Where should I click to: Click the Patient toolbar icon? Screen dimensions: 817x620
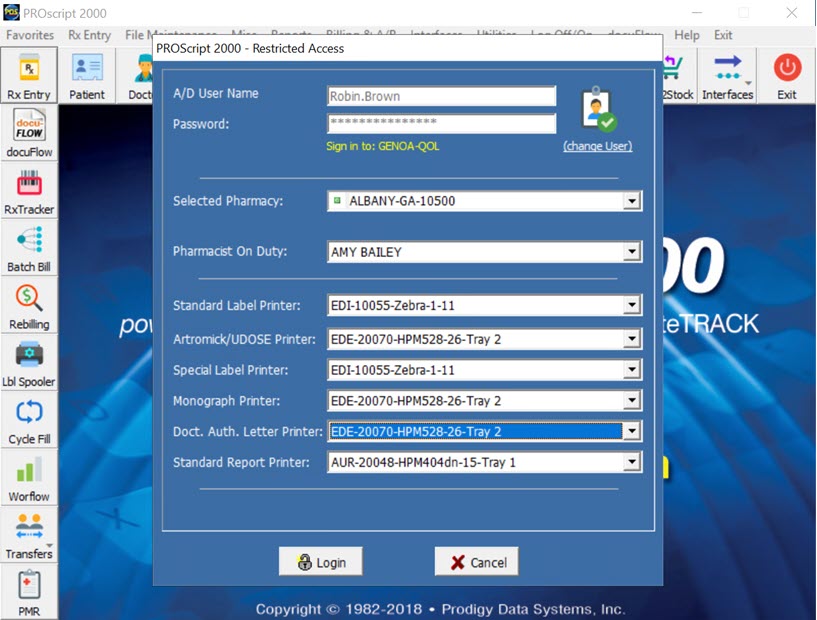click(x=87, y=75)
